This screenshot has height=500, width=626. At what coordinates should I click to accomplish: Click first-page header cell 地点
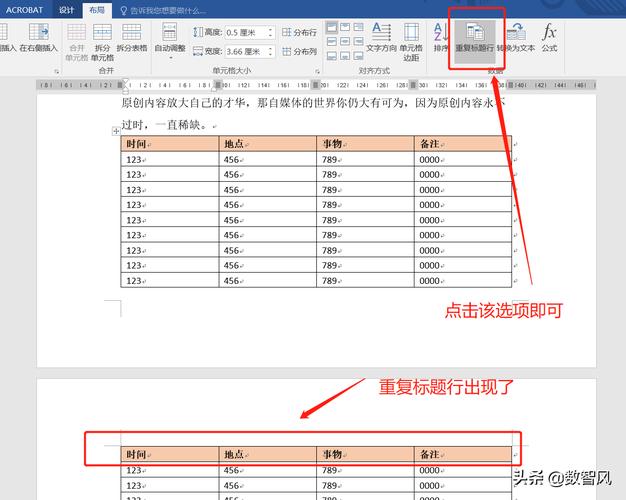(267, 144)
